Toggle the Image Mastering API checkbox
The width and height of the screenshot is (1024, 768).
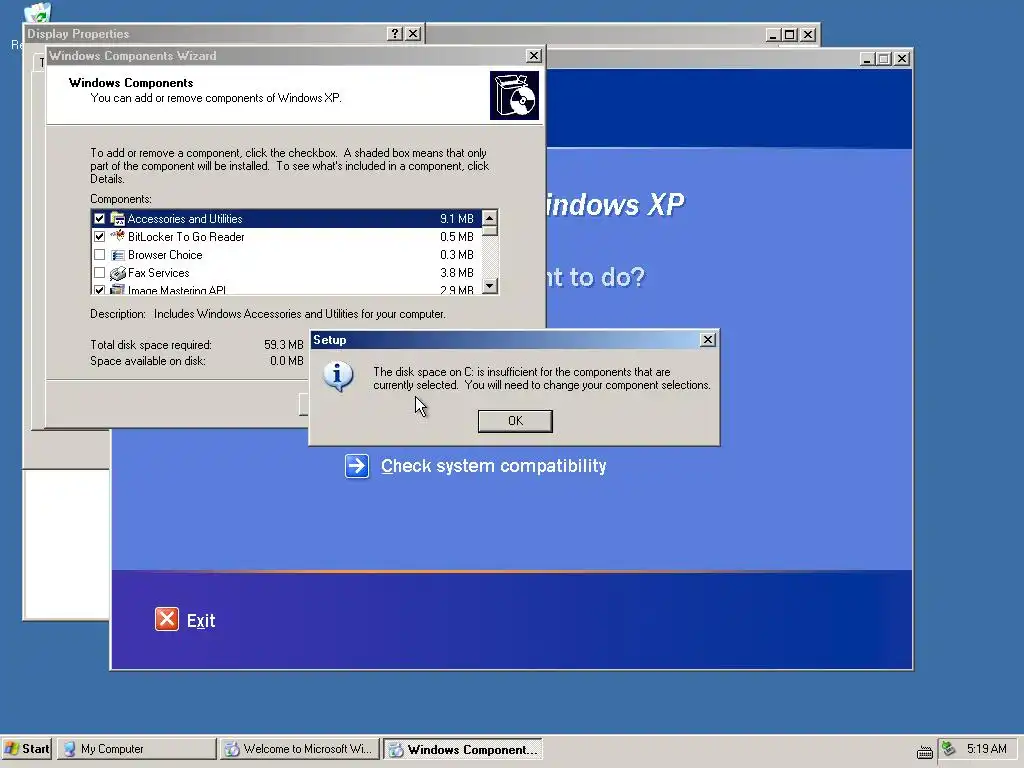coord(99,289)
